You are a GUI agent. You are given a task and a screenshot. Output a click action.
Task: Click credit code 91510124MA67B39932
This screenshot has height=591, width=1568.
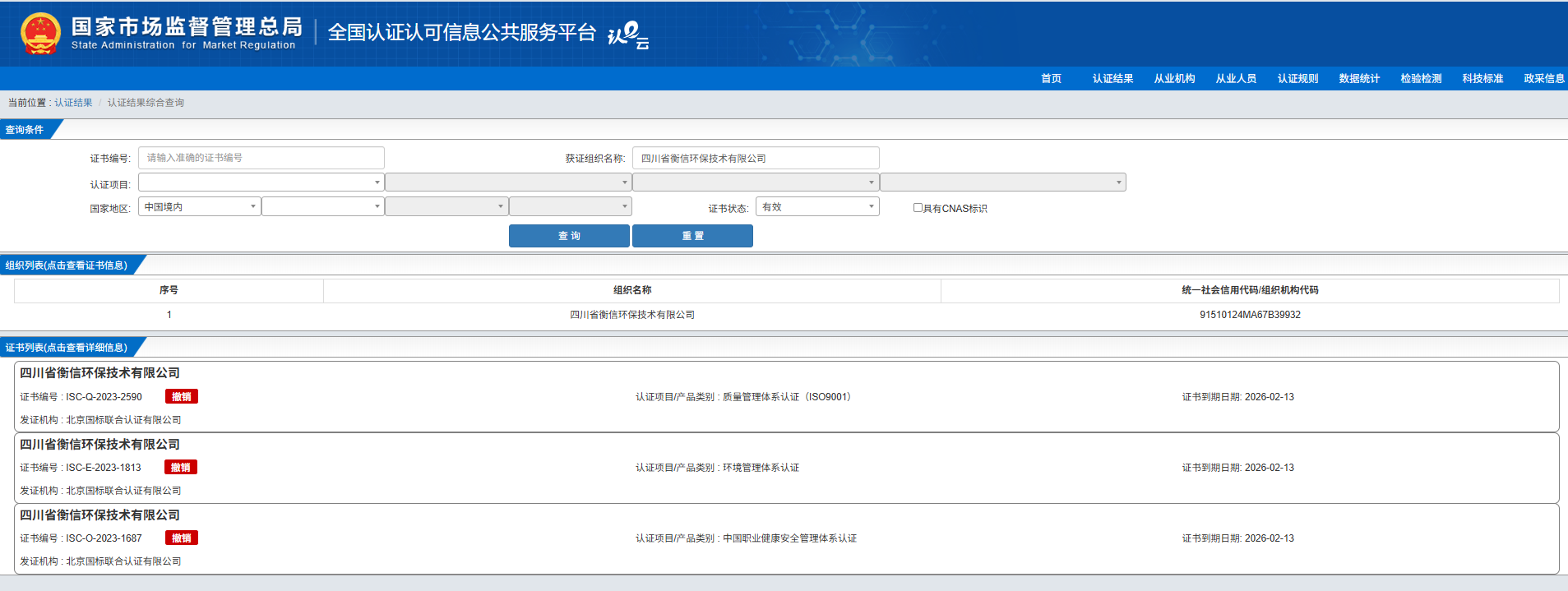point(1250,315)
